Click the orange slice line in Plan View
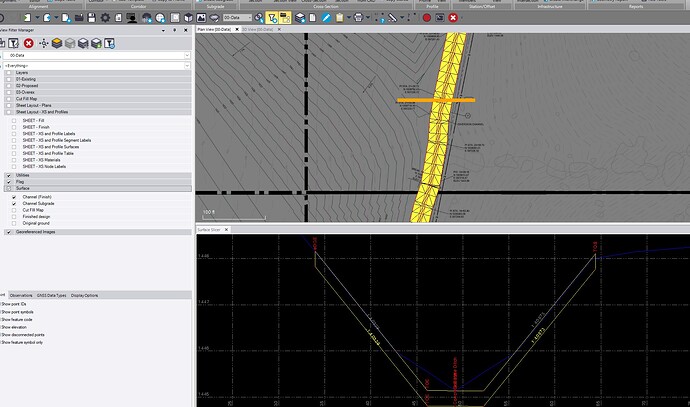The width and height of the screenshot is (690, 407). pos(436,100)
